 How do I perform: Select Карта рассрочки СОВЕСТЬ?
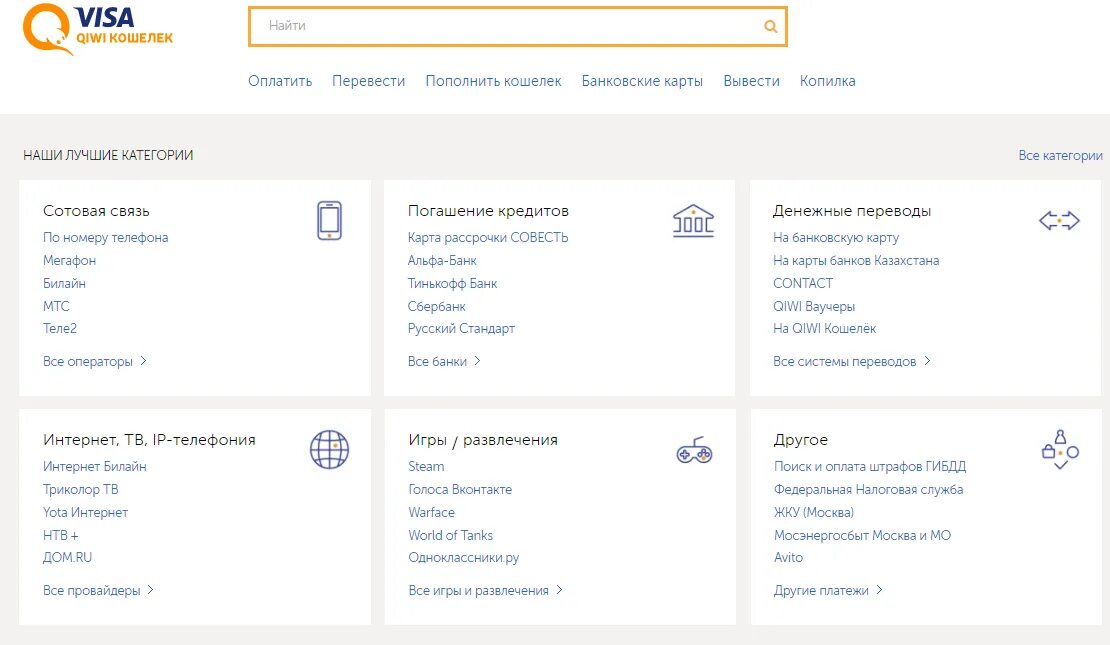pyautogui.click(x=488, y=238)
